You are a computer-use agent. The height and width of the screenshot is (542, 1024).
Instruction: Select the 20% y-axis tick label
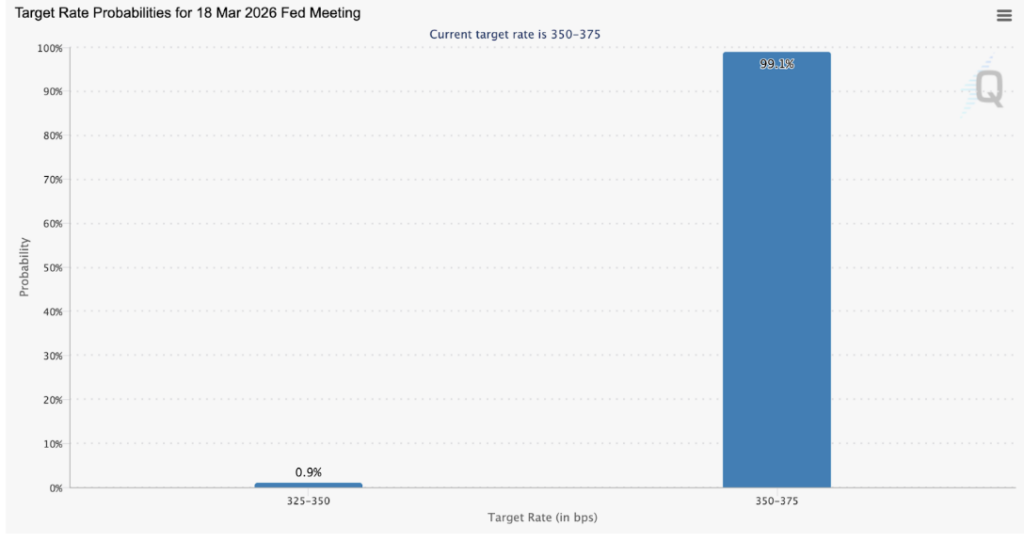[52, 400]
